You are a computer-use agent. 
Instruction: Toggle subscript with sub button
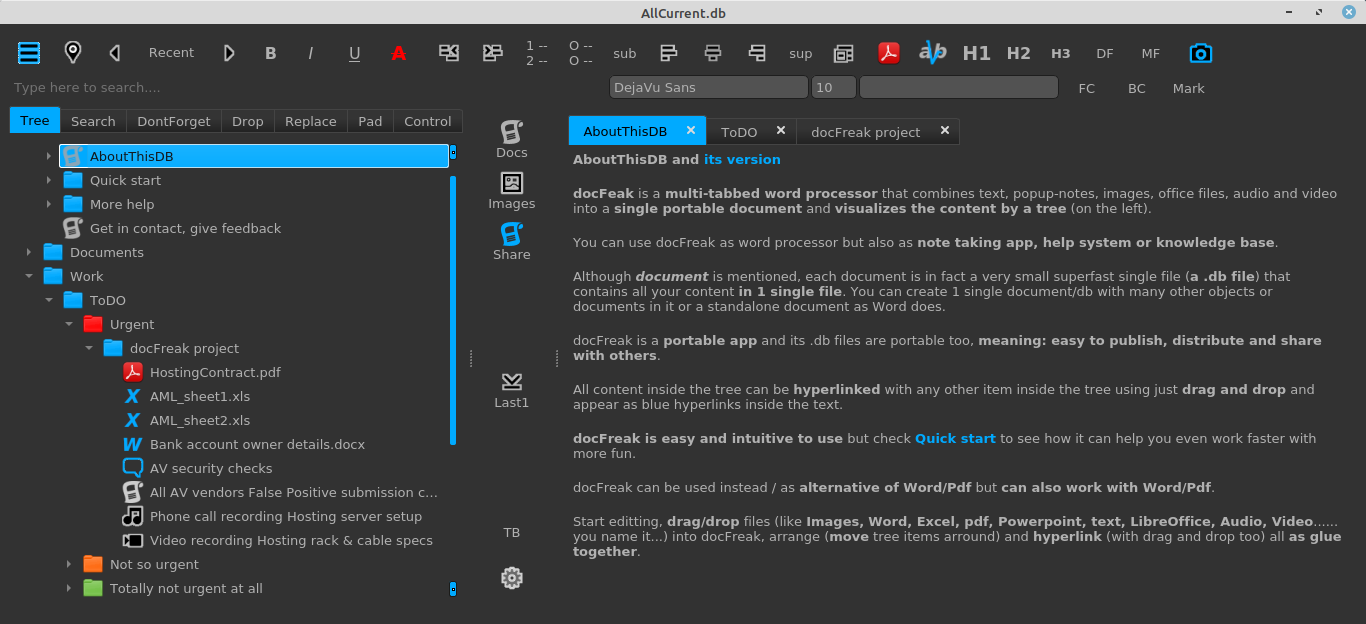click(625, 54)
